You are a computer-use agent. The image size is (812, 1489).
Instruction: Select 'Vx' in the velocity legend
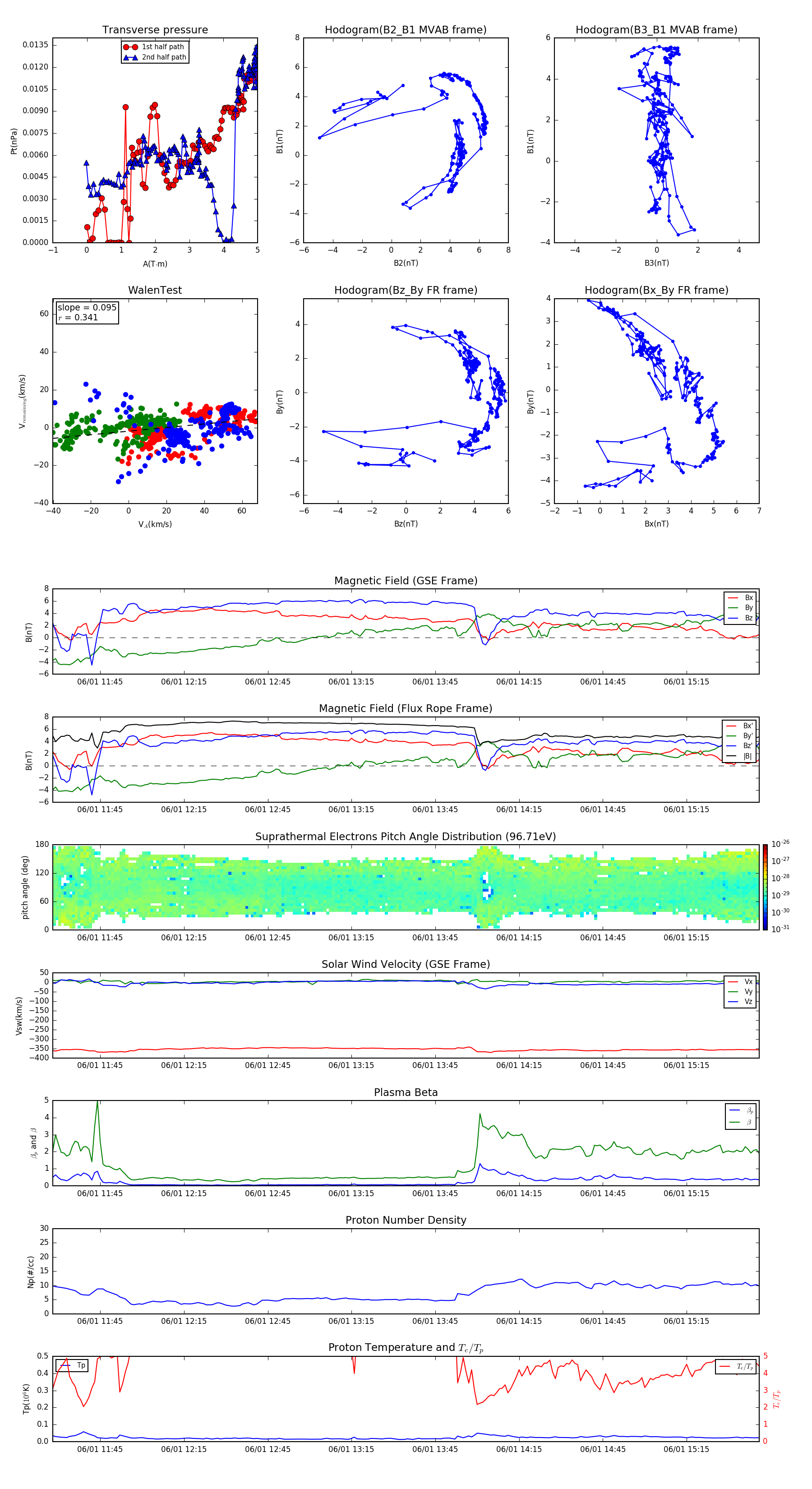[740, 981]
